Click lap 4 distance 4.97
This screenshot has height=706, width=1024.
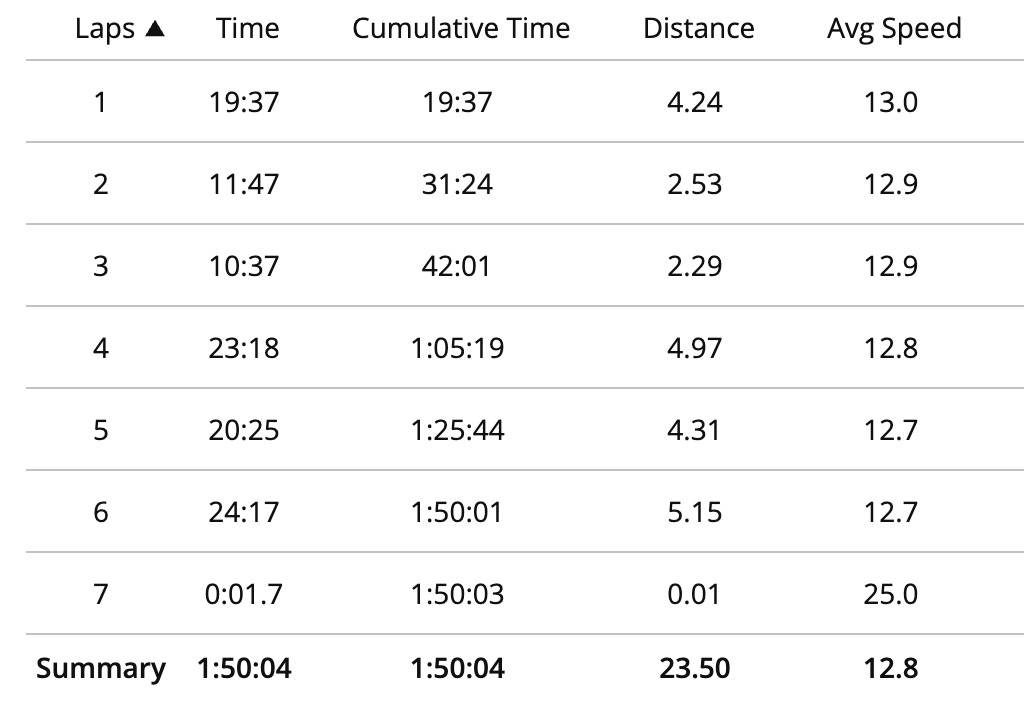pyautogui.click(x=695, y=348)
